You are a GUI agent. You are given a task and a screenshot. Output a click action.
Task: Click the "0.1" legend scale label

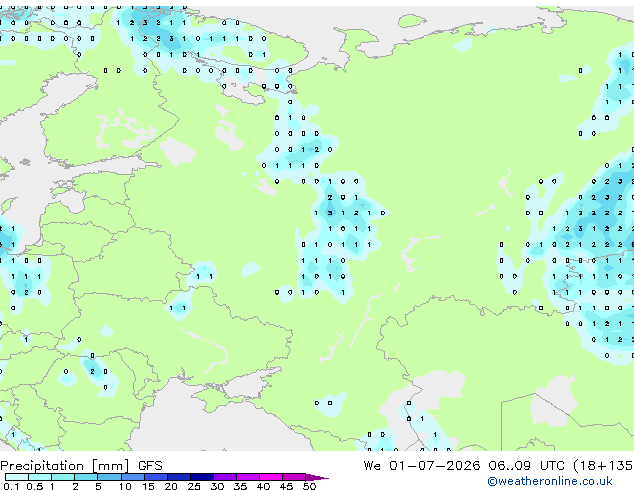tap(11, 486)
